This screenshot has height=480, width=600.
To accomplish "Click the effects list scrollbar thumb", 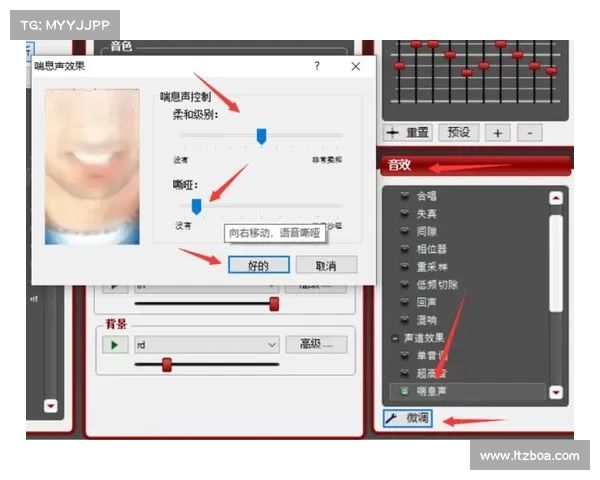I will (x=556, y=263).
